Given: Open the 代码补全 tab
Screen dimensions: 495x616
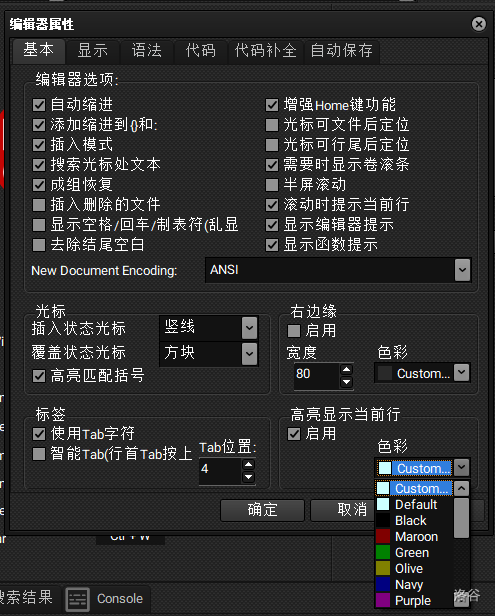Looking at the screenshot, I should 266,51.
